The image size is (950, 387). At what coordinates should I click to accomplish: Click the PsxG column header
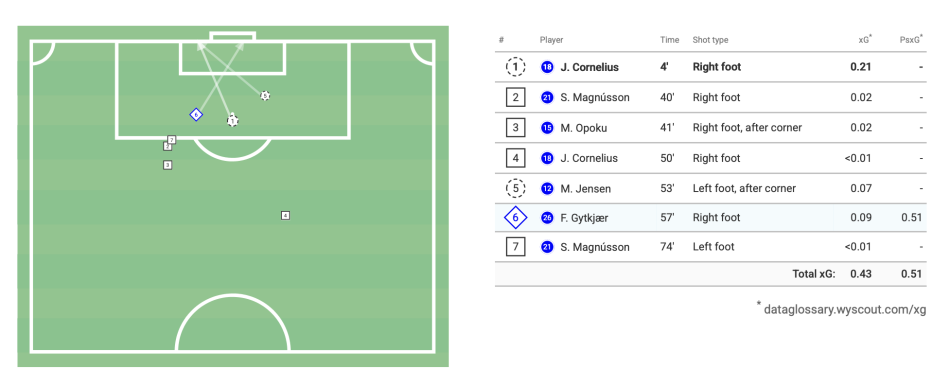click(911, 40)
